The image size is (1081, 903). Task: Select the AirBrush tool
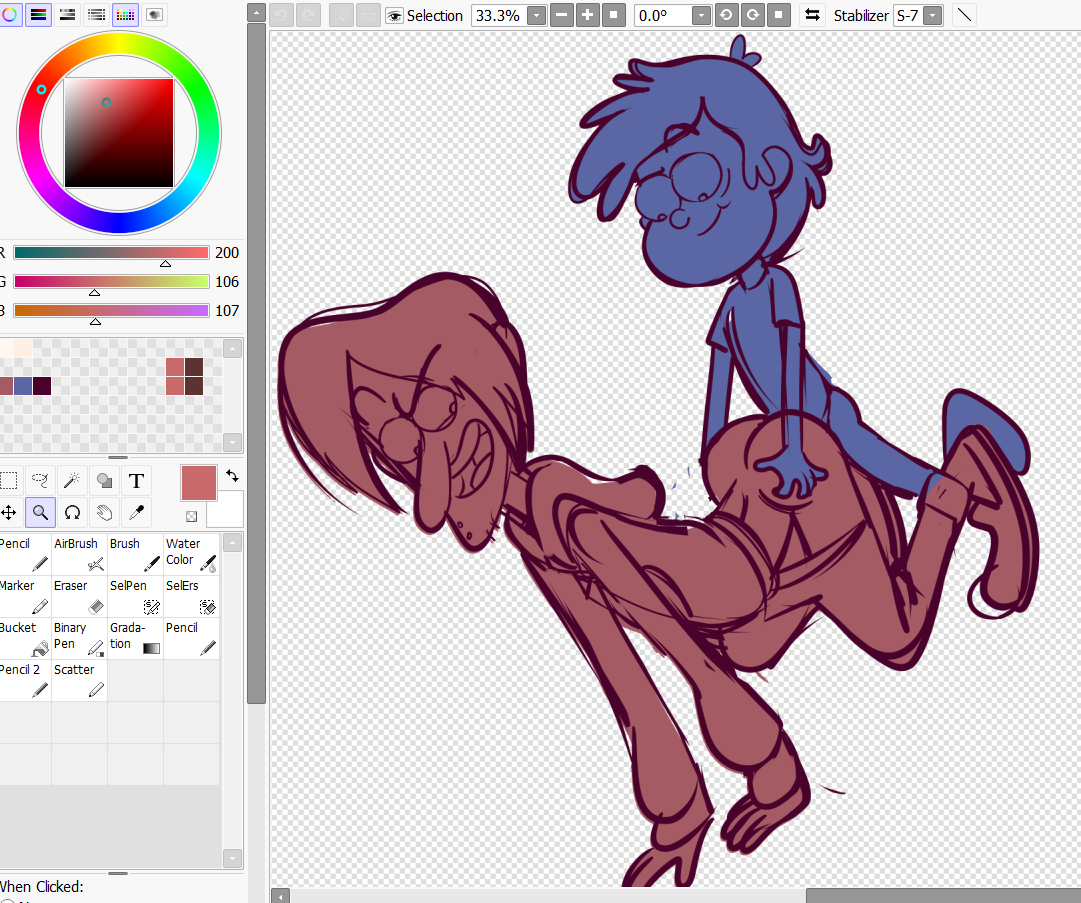tap(80, 554)
